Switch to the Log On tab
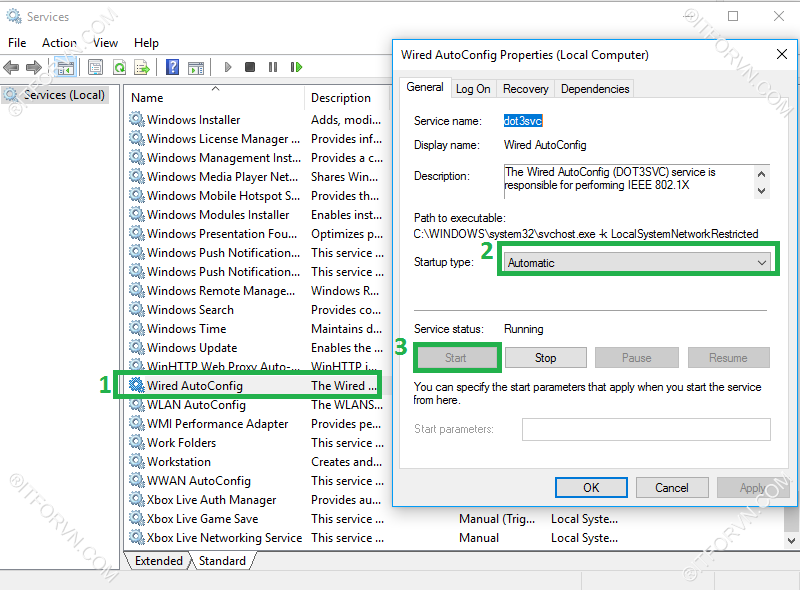The height and width of the screenshot is (590, 800). [472, 88]
